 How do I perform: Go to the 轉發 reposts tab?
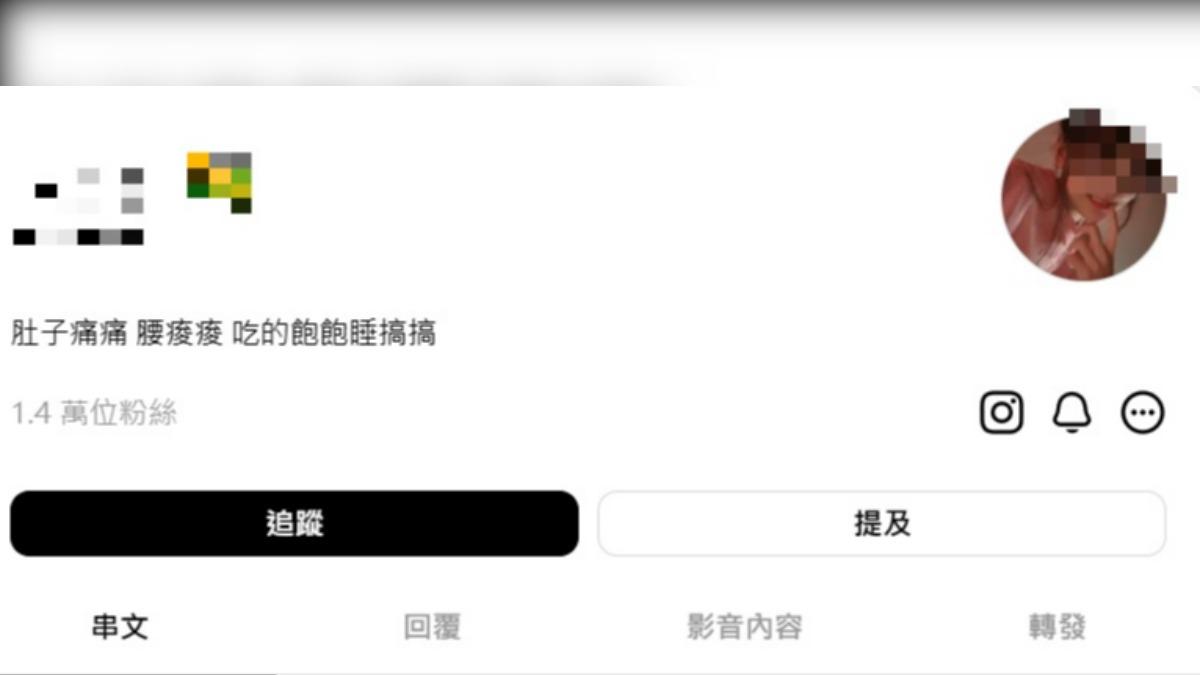tap(1057, 628)
